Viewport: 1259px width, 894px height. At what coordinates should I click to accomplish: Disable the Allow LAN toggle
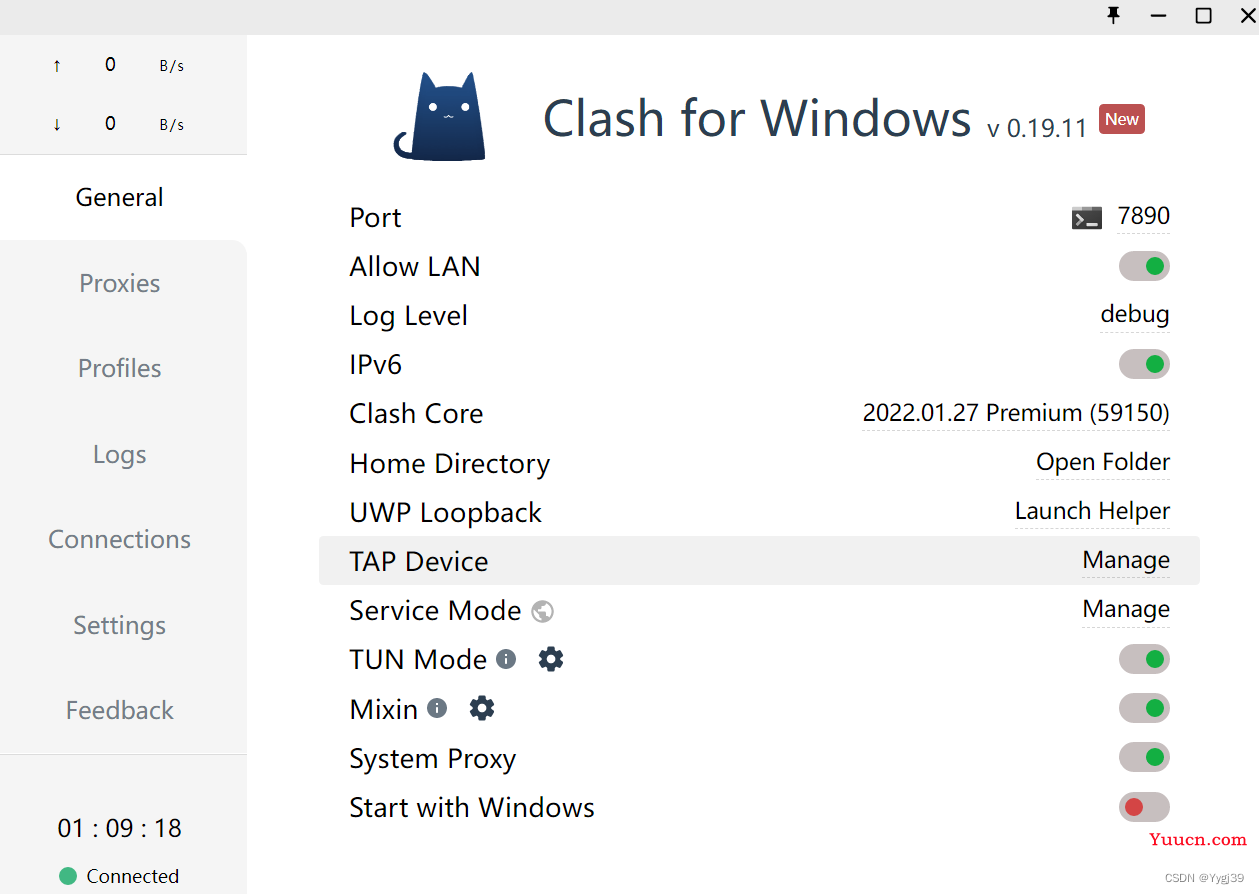coord(1144,266)
